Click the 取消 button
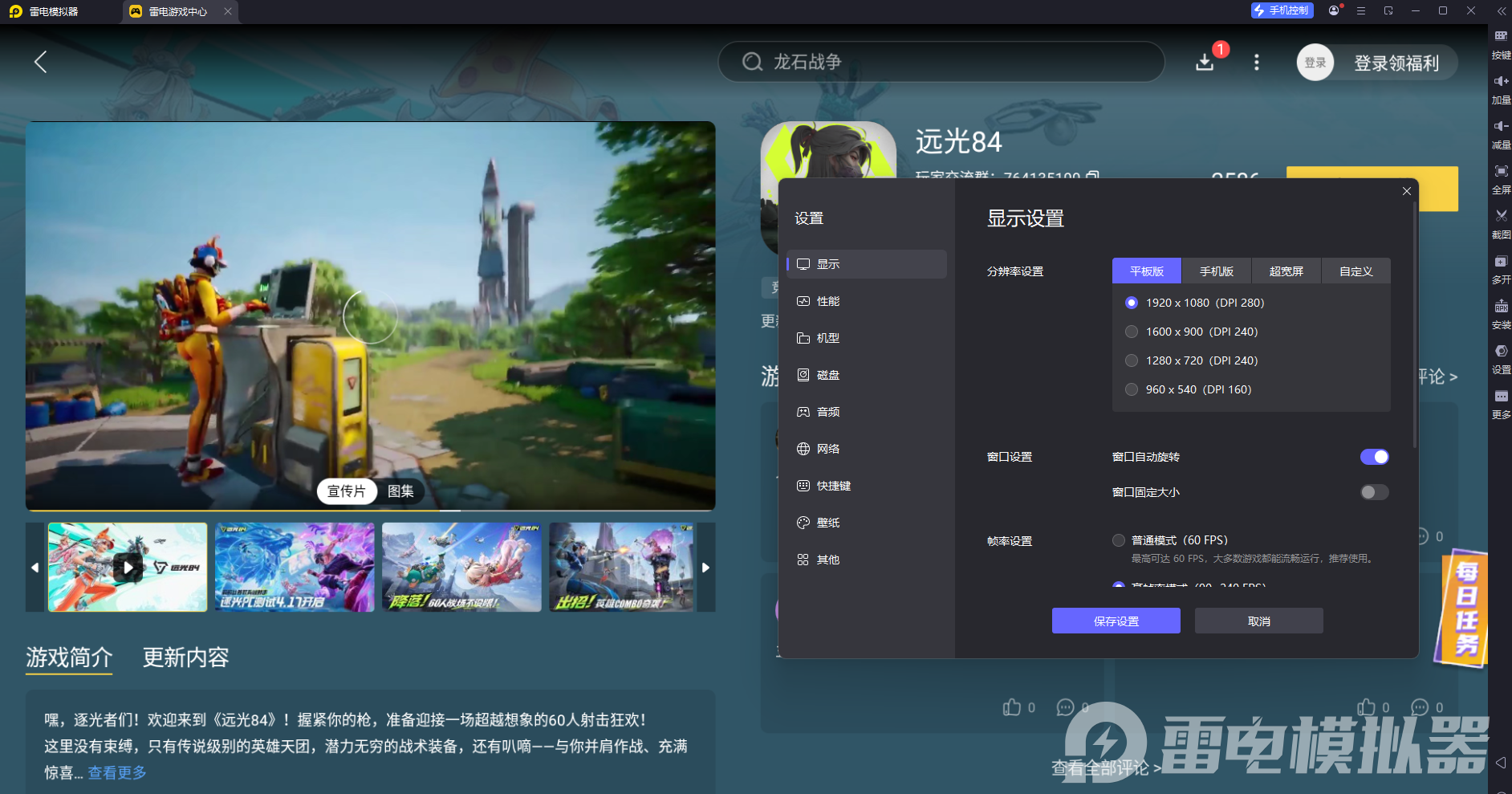The width and height of the screenshot is (1512, 794). 1259,621
